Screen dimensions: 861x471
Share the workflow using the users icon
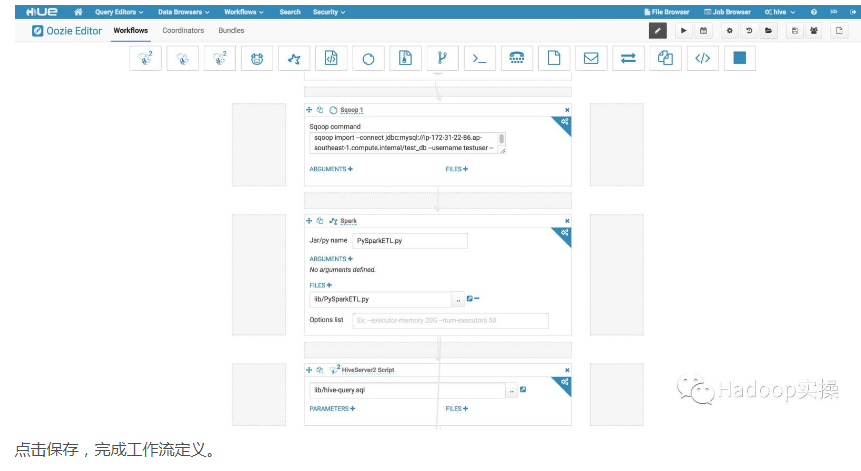tap(814, 31)
